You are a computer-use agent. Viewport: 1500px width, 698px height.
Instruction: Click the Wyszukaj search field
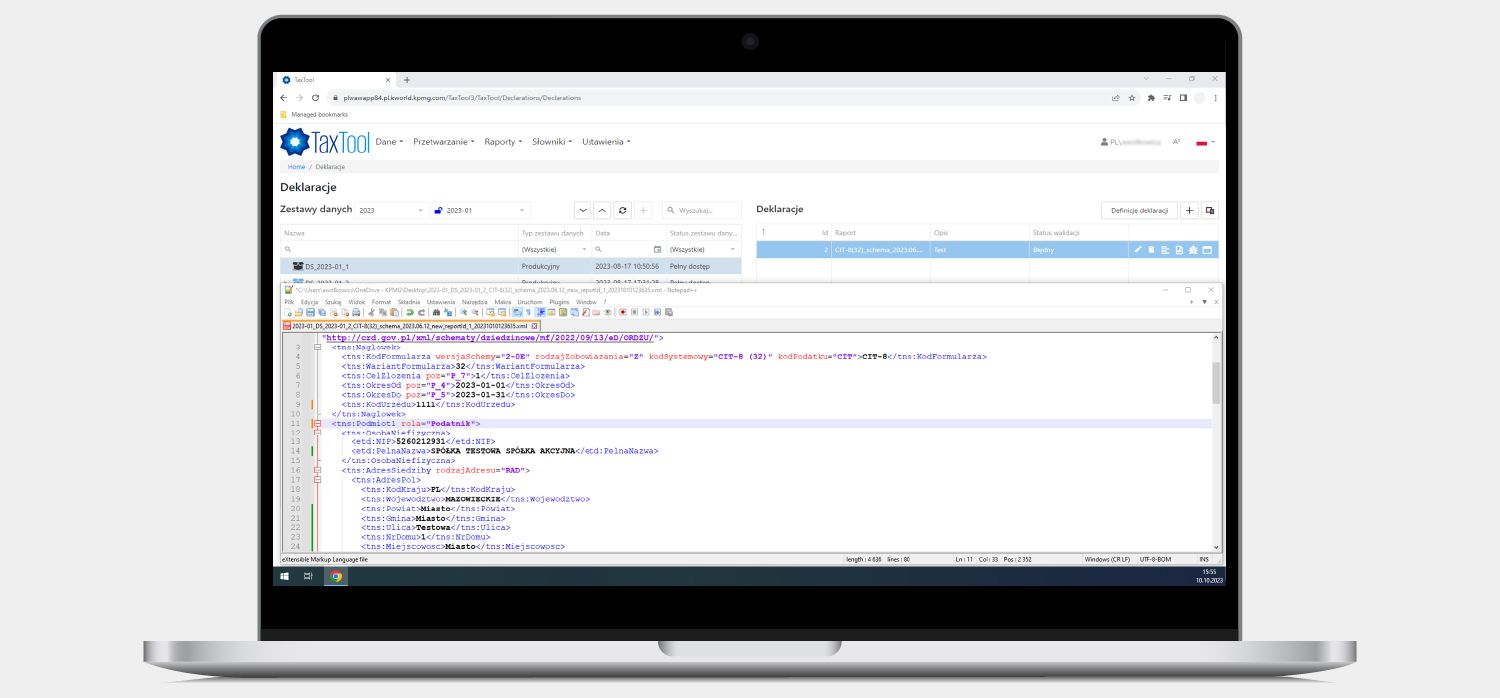[x=708, y=210]
